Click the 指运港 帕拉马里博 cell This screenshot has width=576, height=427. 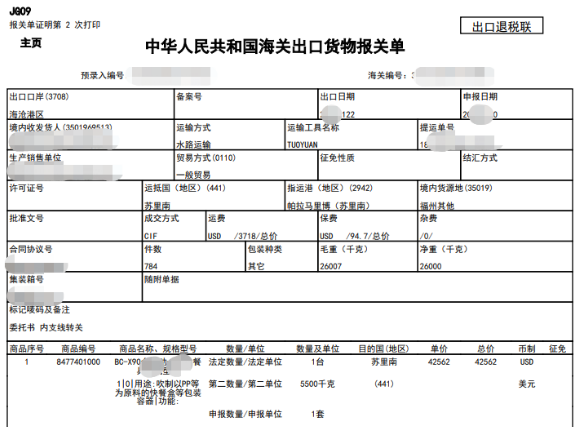click(351, 195)
